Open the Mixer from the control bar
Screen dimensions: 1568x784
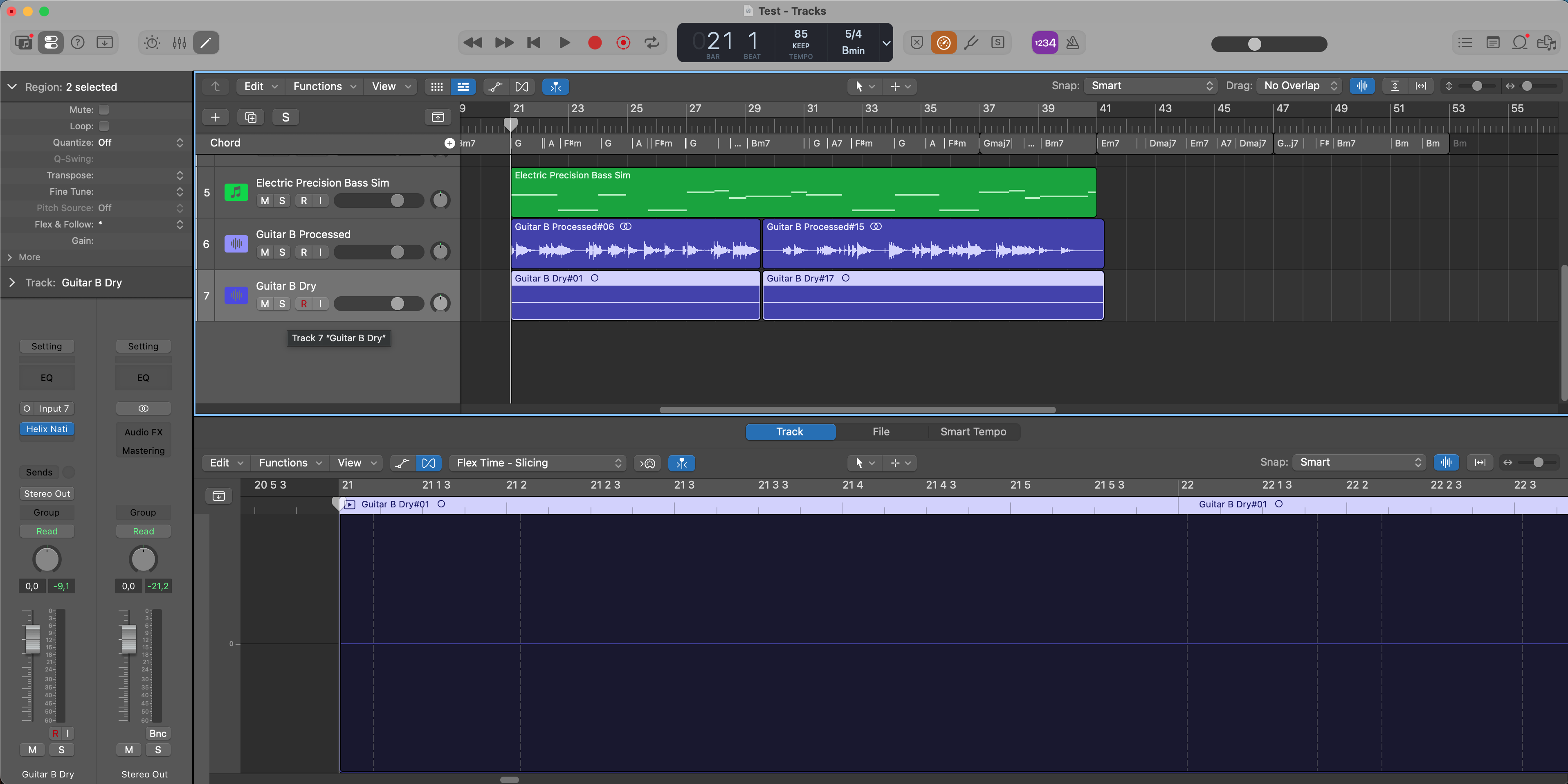click(179, 43)
